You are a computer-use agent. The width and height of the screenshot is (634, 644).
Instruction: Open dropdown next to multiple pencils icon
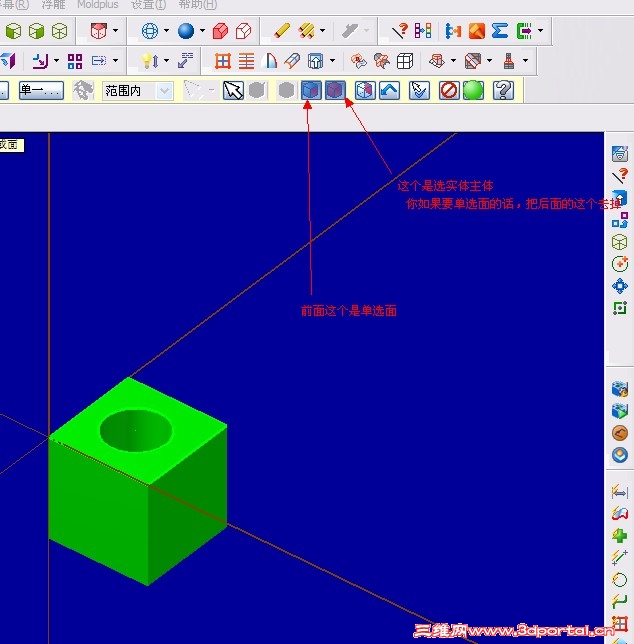click(323, 31)
